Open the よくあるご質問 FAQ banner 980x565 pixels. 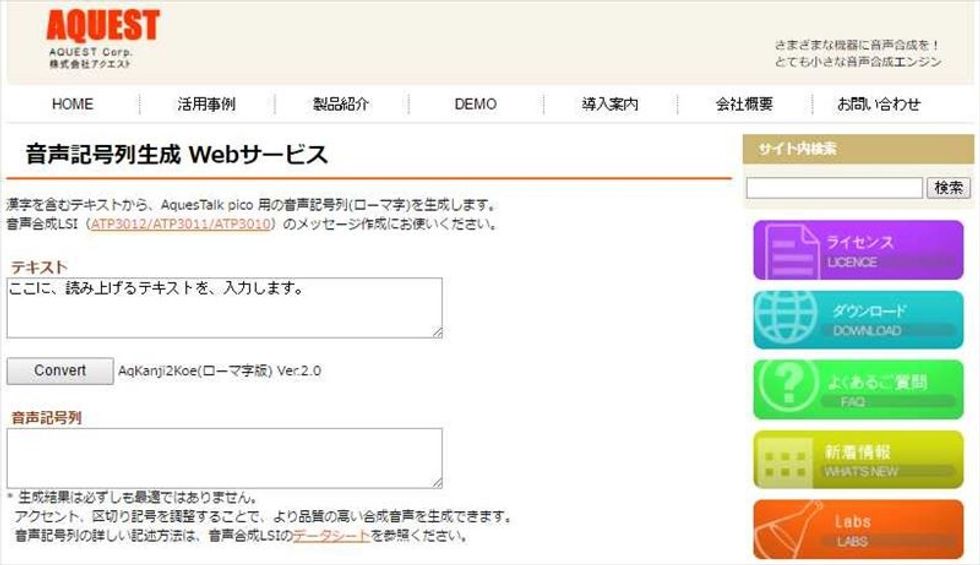858,389
